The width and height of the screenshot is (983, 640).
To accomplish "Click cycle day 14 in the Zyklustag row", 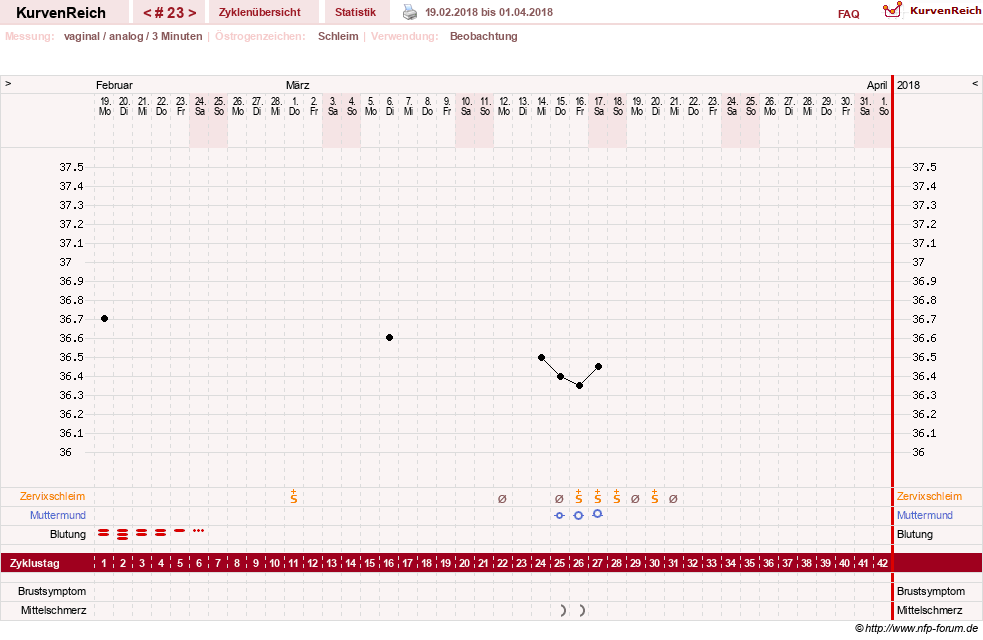I will [350, 563].
